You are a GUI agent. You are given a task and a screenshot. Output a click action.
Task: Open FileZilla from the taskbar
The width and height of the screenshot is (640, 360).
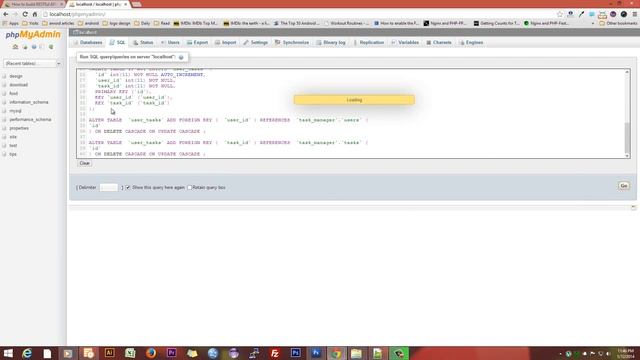click(x=275, y=353)
